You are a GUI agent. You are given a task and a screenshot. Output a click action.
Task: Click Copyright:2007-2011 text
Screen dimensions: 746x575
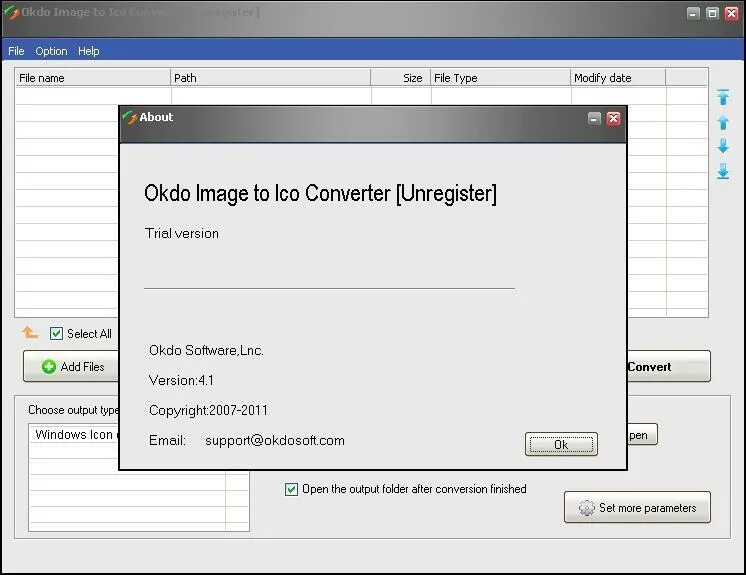(208, 410)
